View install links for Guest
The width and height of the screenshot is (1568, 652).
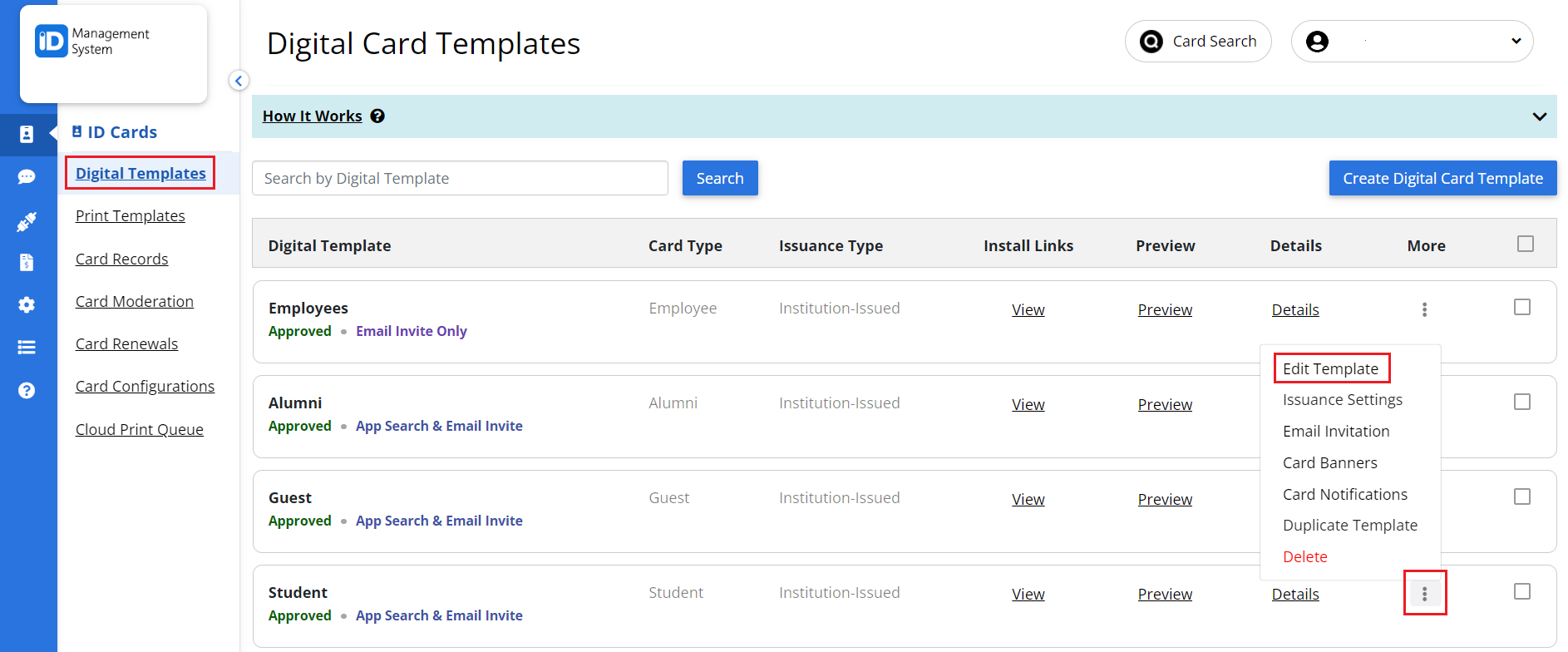point(1028,500)
